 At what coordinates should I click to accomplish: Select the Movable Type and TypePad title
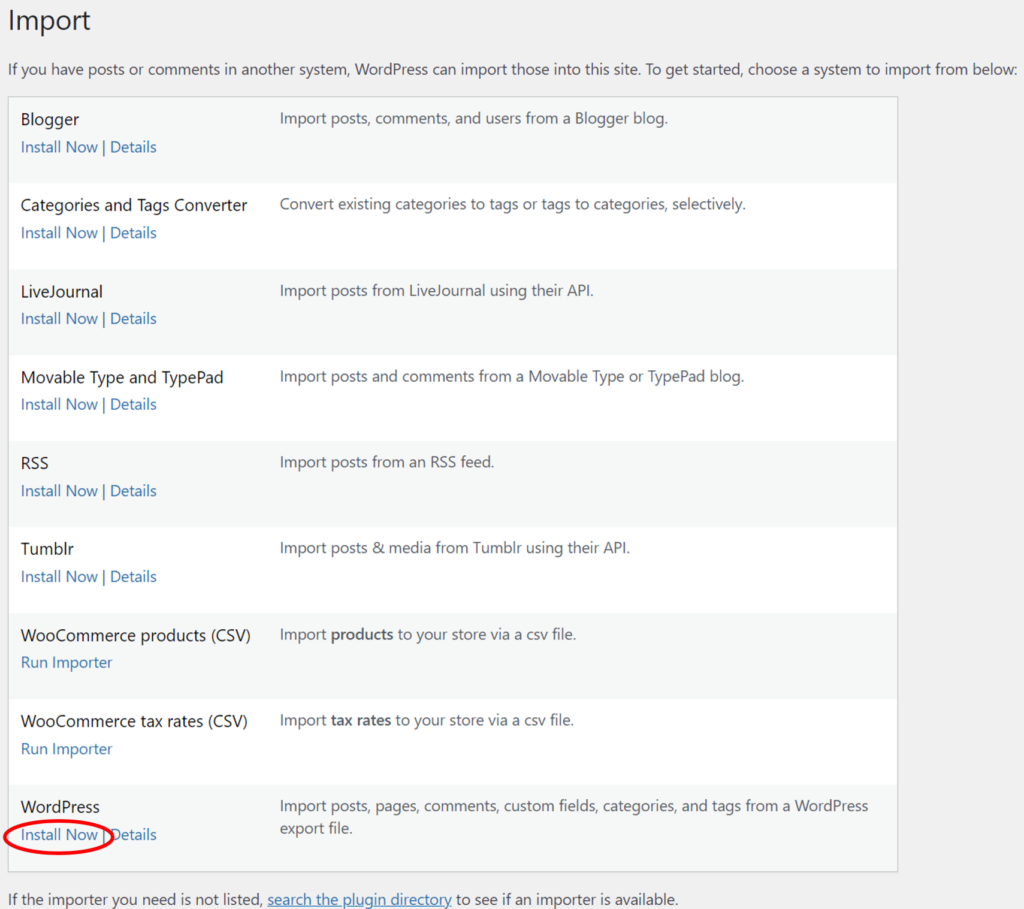pyautogui.click(x=122, y=377)
